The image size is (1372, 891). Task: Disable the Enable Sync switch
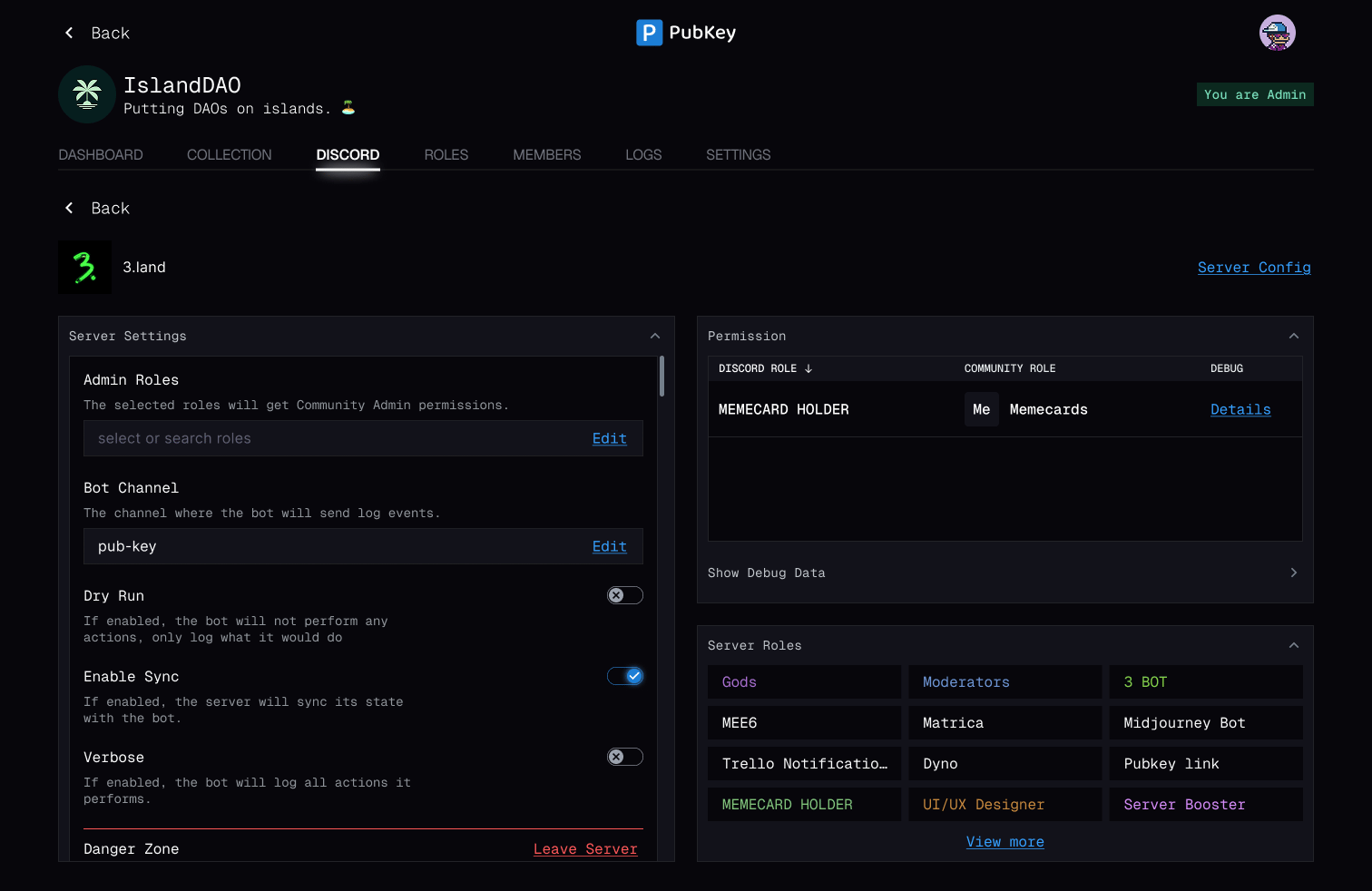pyautogui.click(x=625, y=676)
